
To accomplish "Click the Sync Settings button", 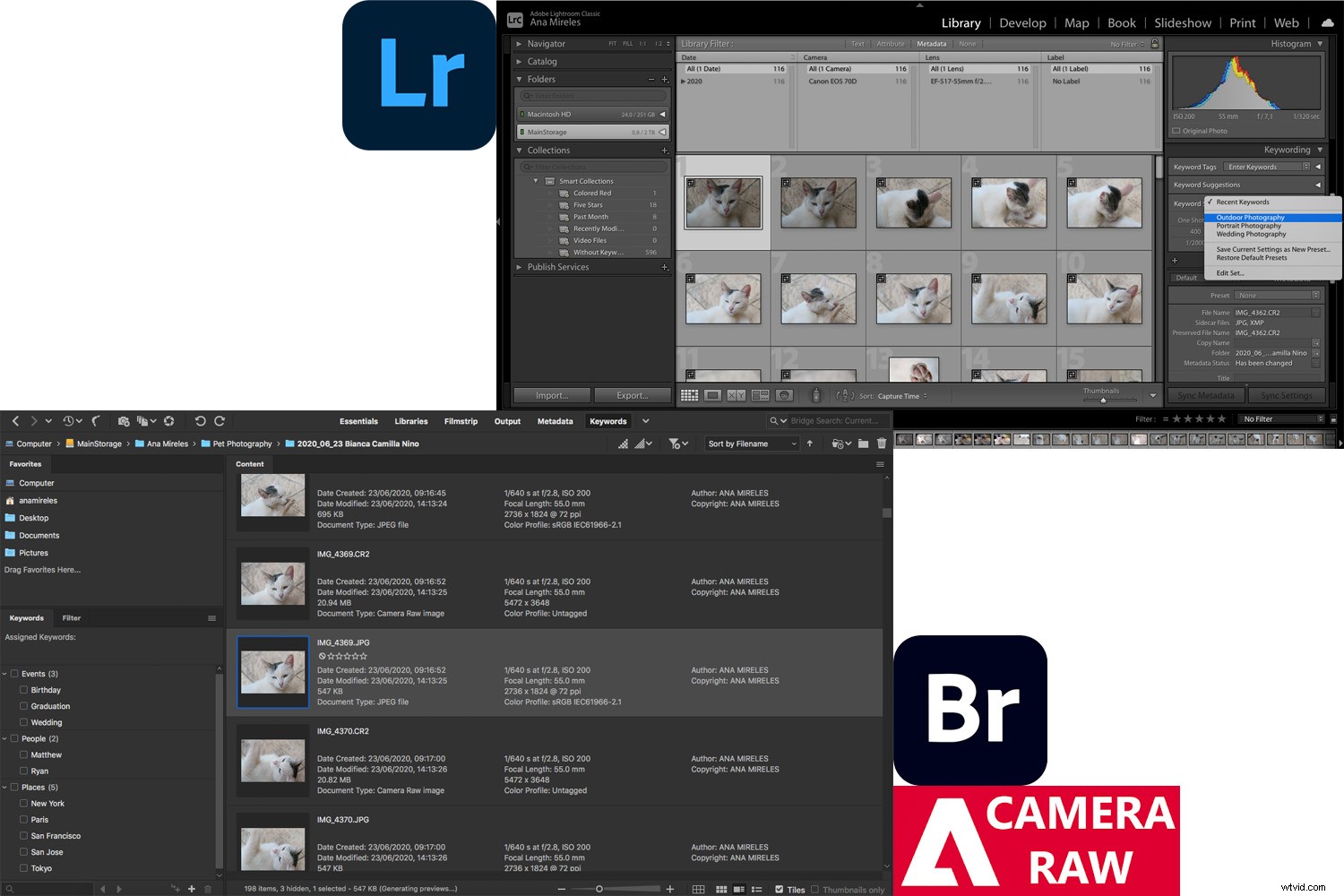I will point(1288,395).
